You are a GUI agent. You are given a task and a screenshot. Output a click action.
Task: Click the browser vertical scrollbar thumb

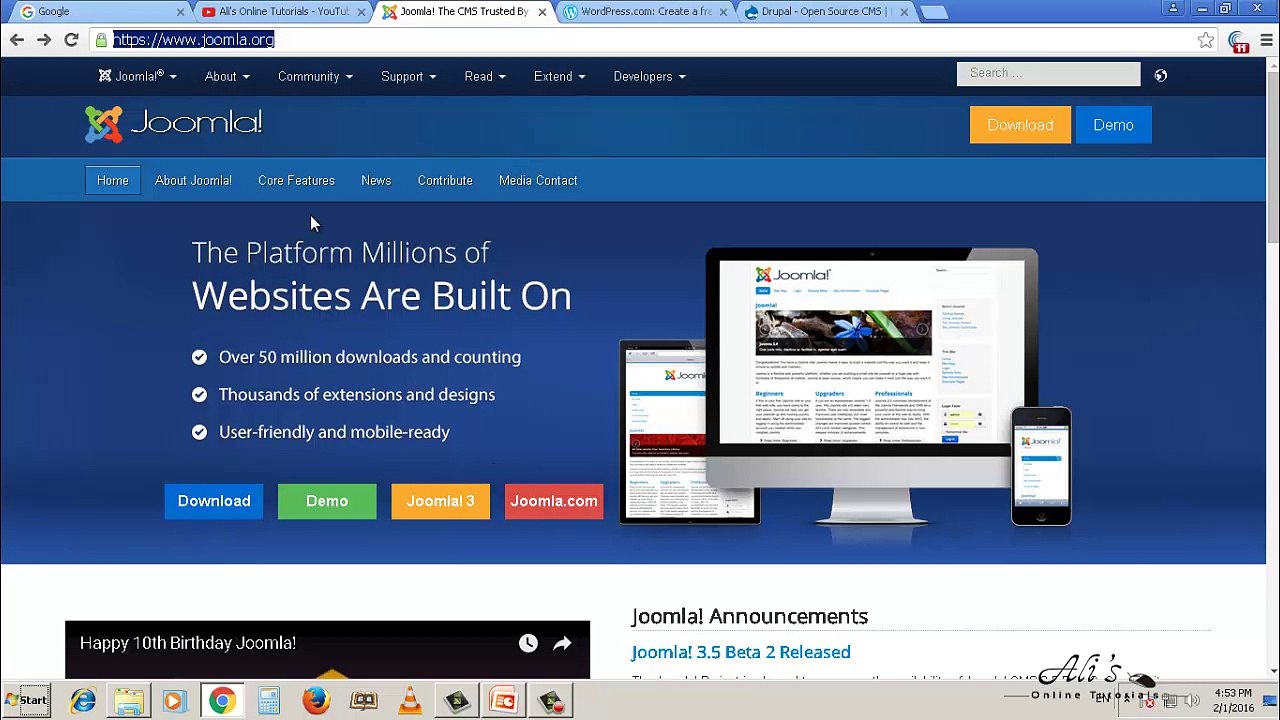click(x=1273, y=155)
